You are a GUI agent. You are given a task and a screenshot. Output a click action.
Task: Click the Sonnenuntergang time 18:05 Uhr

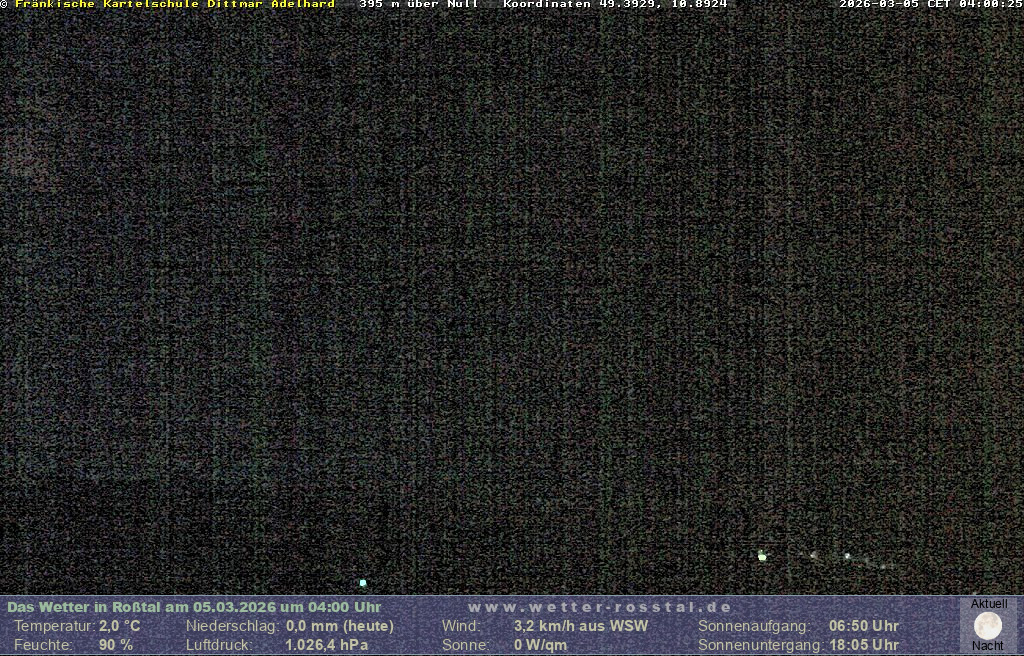(863, 645)
